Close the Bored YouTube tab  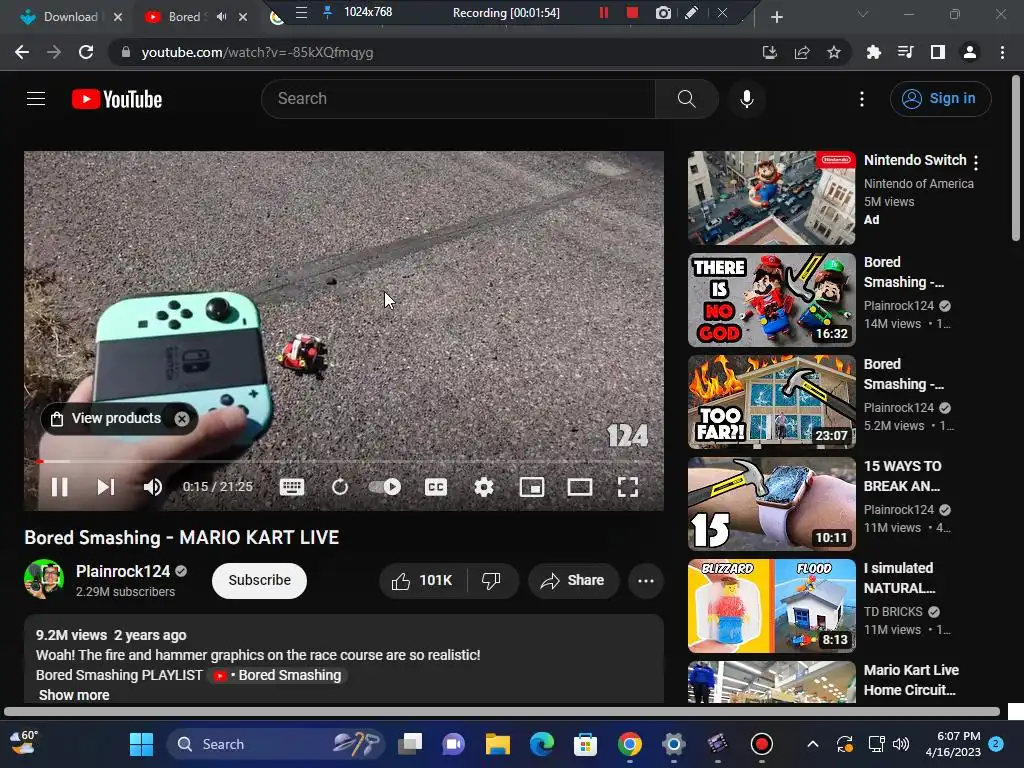[x=243, y=17]
